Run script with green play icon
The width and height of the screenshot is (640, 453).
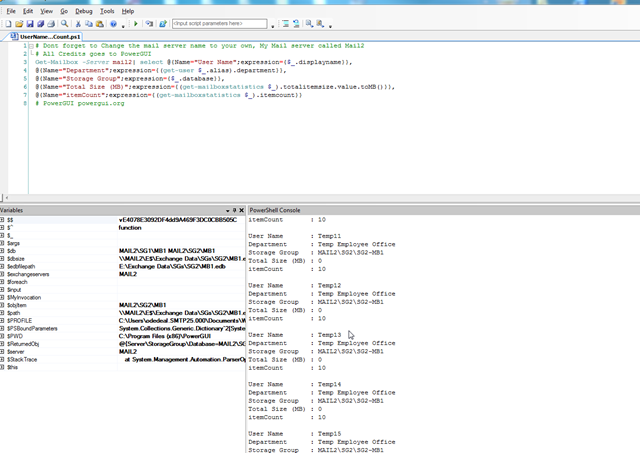[x=136, y=24]
